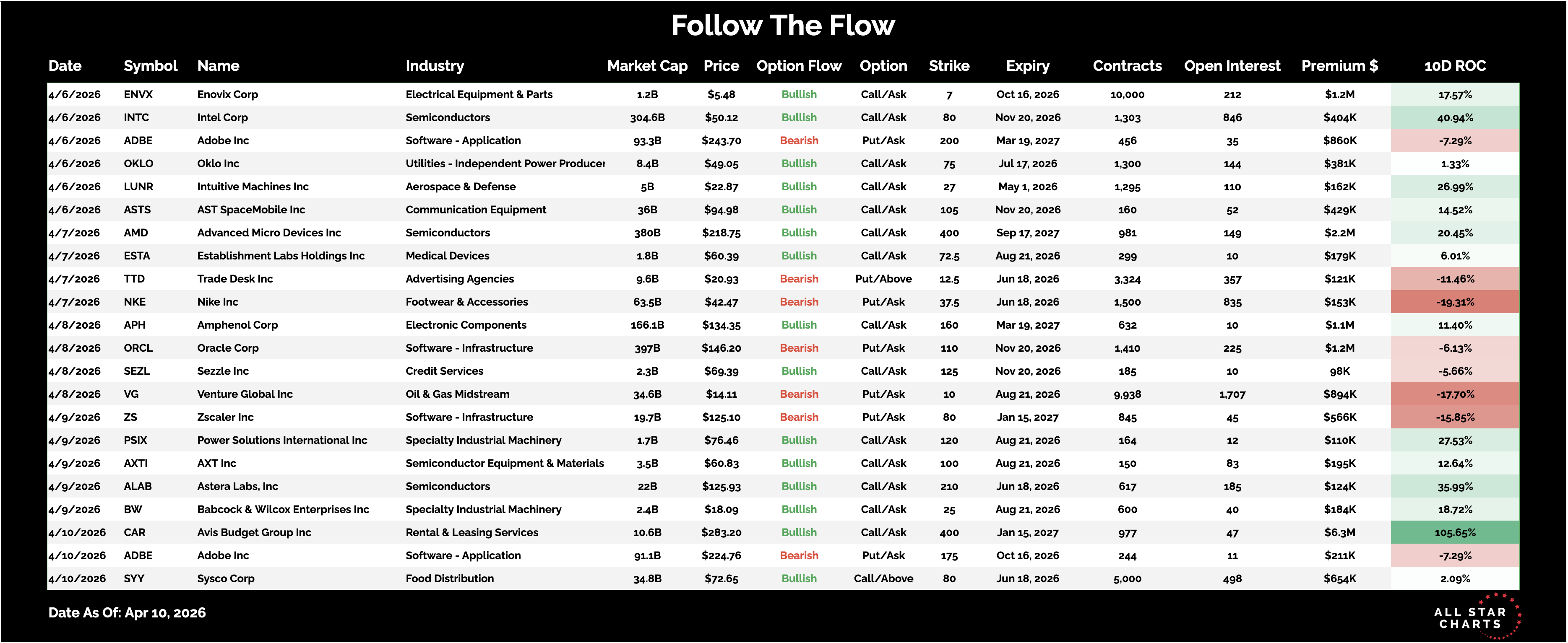Click Bullish flow label for Sysco Corp
The width and height of the screenshot is (1568, 643).
(x=799, y=578)
